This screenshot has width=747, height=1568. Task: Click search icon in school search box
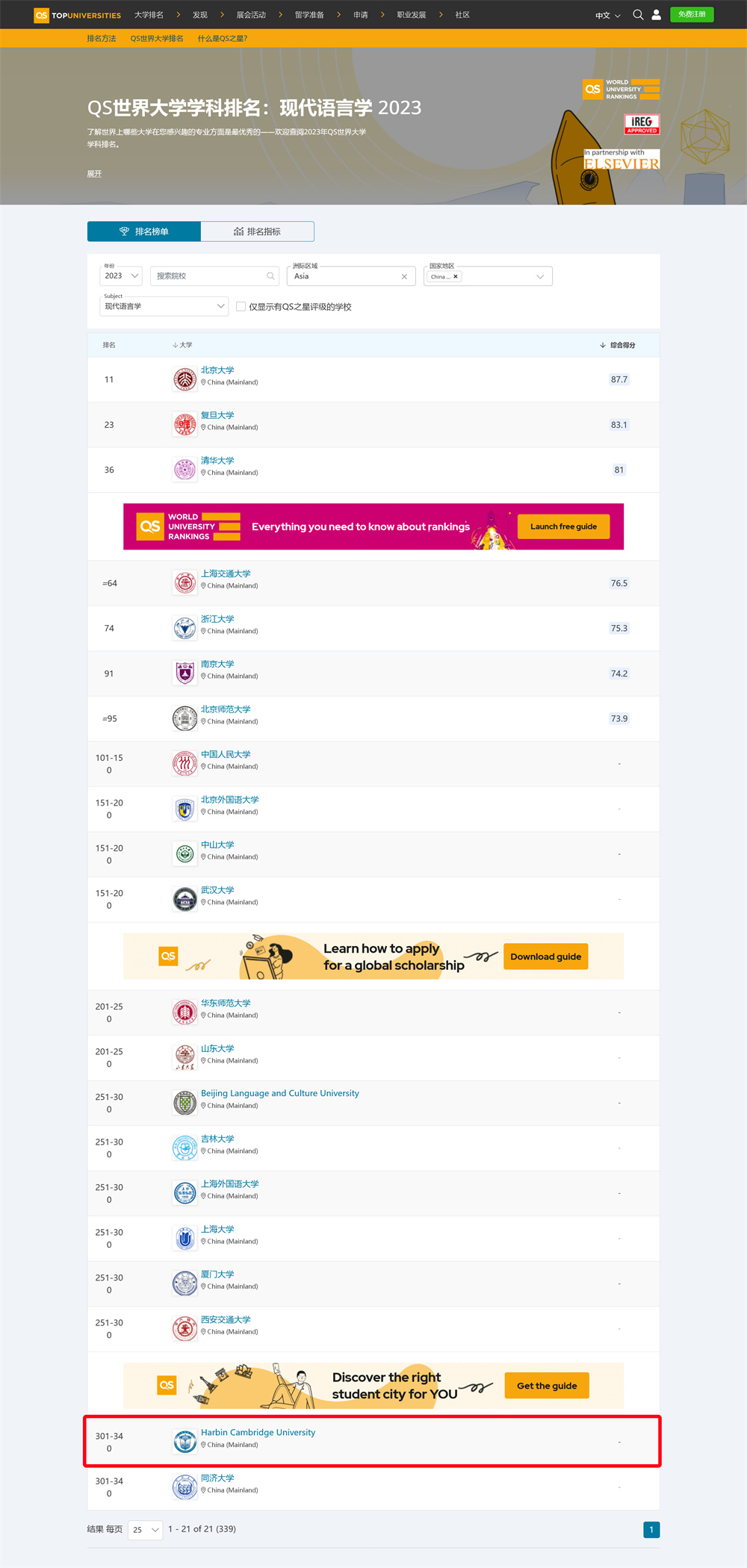click(x=270, y=276)
